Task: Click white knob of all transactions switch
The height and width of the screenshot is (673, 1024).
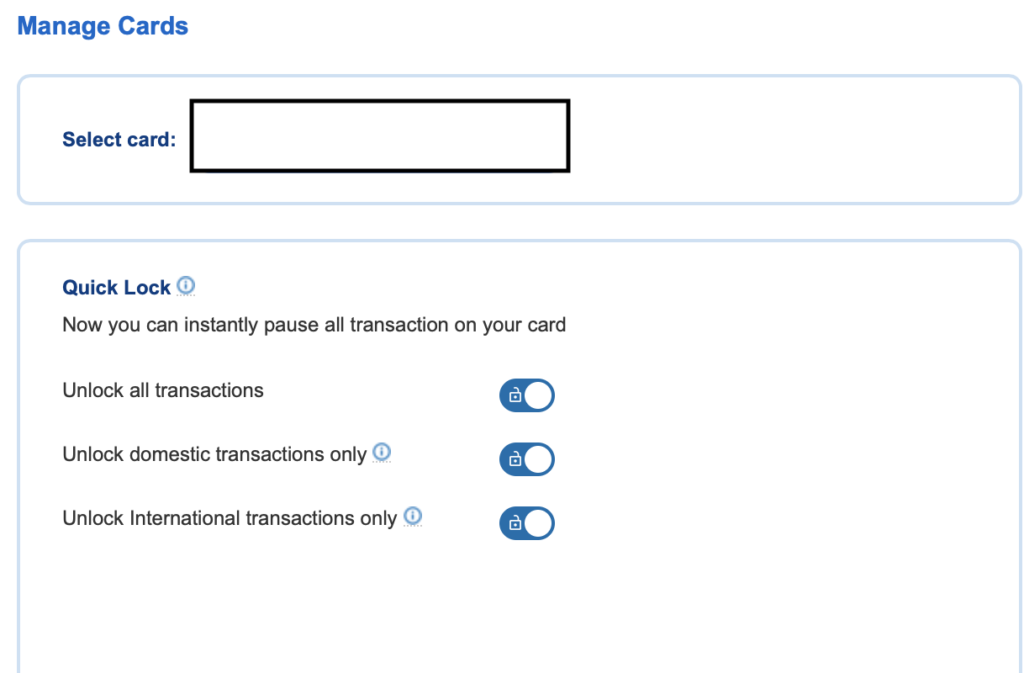Action: 539,396
